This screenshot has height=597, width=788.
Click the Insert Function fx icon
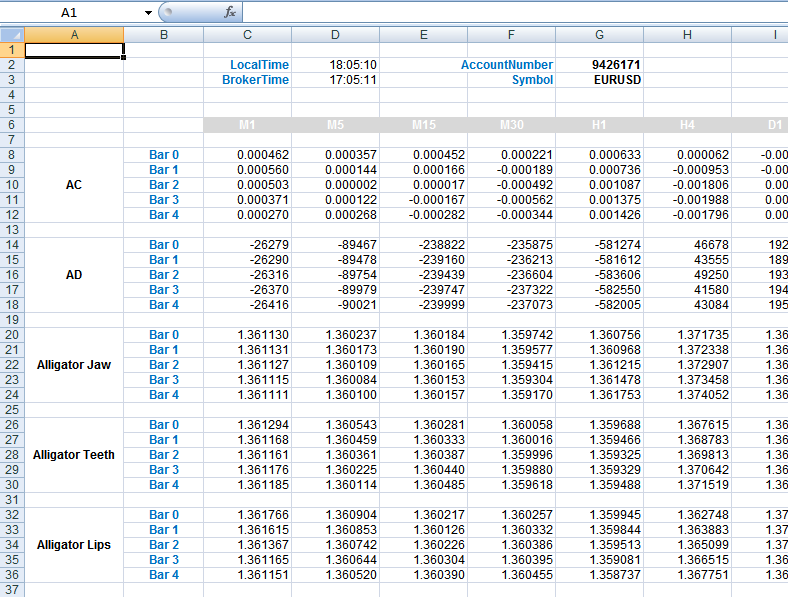230,12
